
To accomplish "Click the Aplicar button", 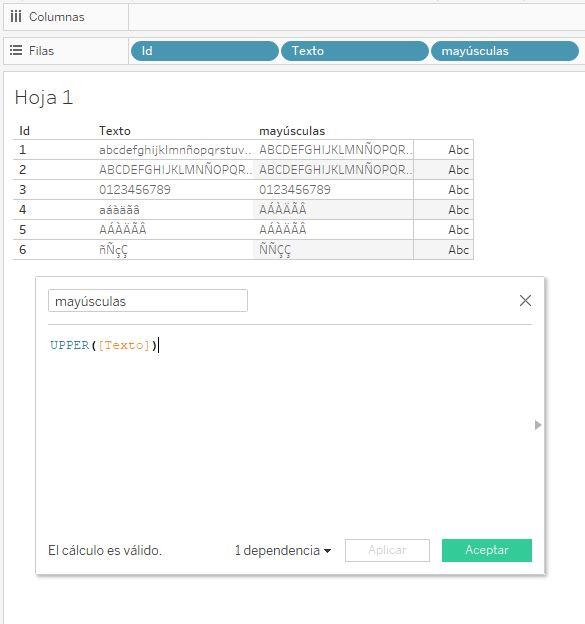I will point(387,550).
